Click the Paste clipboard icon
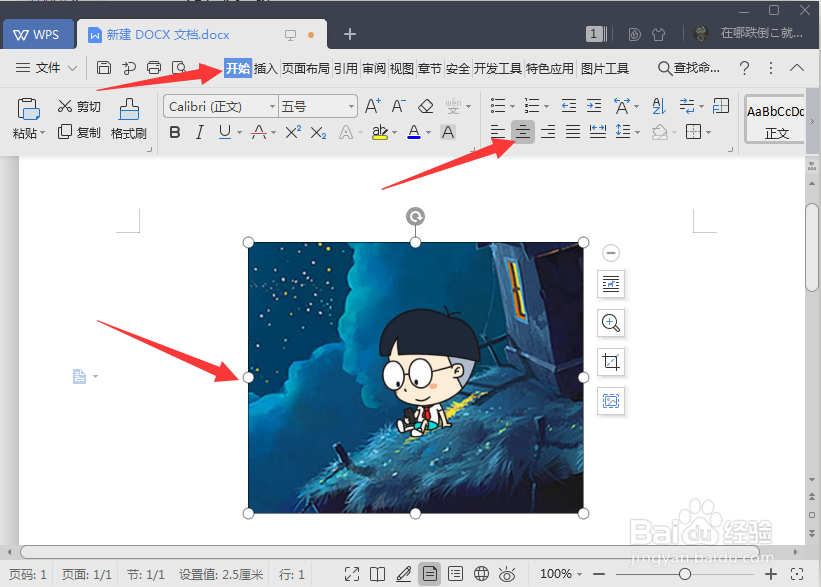Screen dimensions: 821x587 point(28,109)
